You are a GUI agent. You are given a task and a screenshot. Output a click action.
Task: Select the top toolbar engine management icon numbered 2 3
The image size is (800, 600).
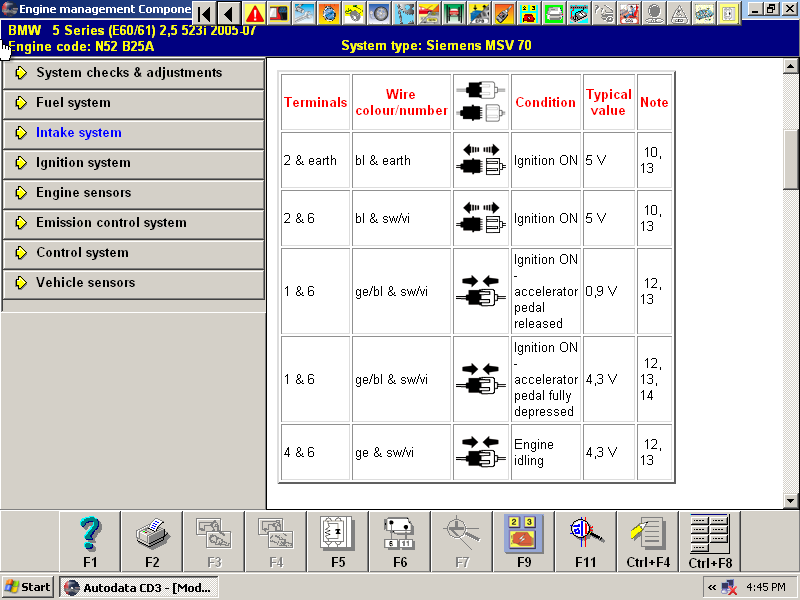[x=530, y=13]
